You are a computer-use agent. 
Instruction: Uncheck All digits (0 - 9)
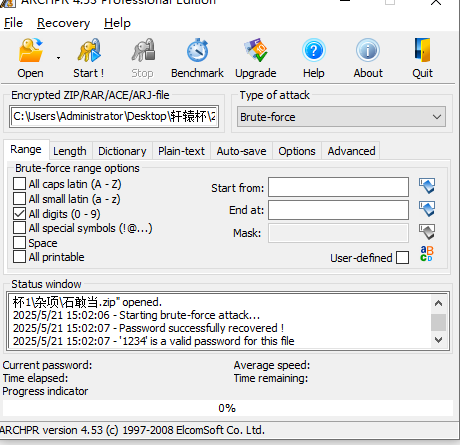19,214
